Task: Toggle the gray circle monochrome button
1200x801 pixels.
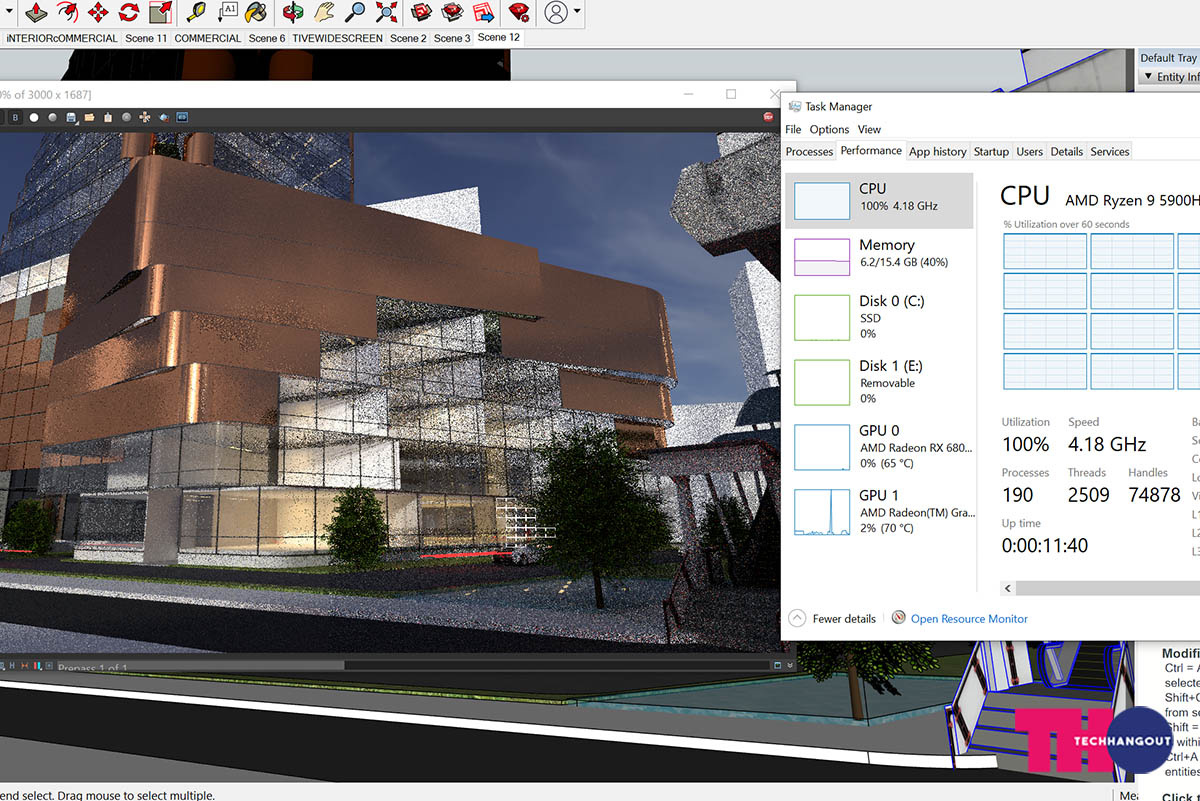Action: (x=52, y=117)
